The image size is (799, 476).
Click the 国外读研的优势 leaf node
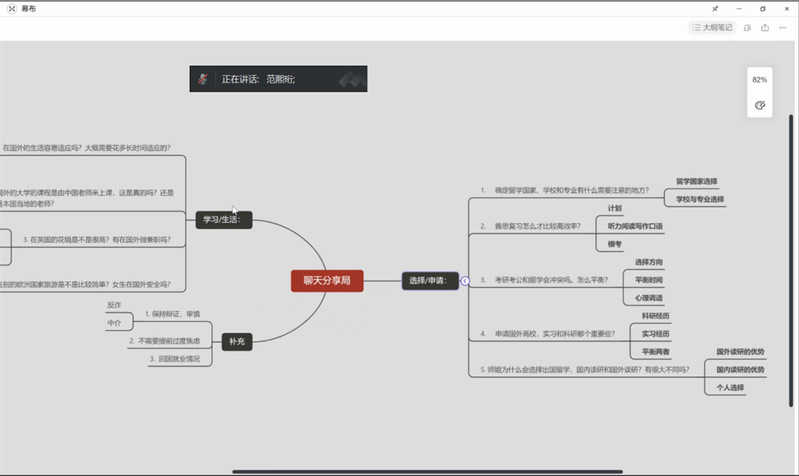coord(740,352)
